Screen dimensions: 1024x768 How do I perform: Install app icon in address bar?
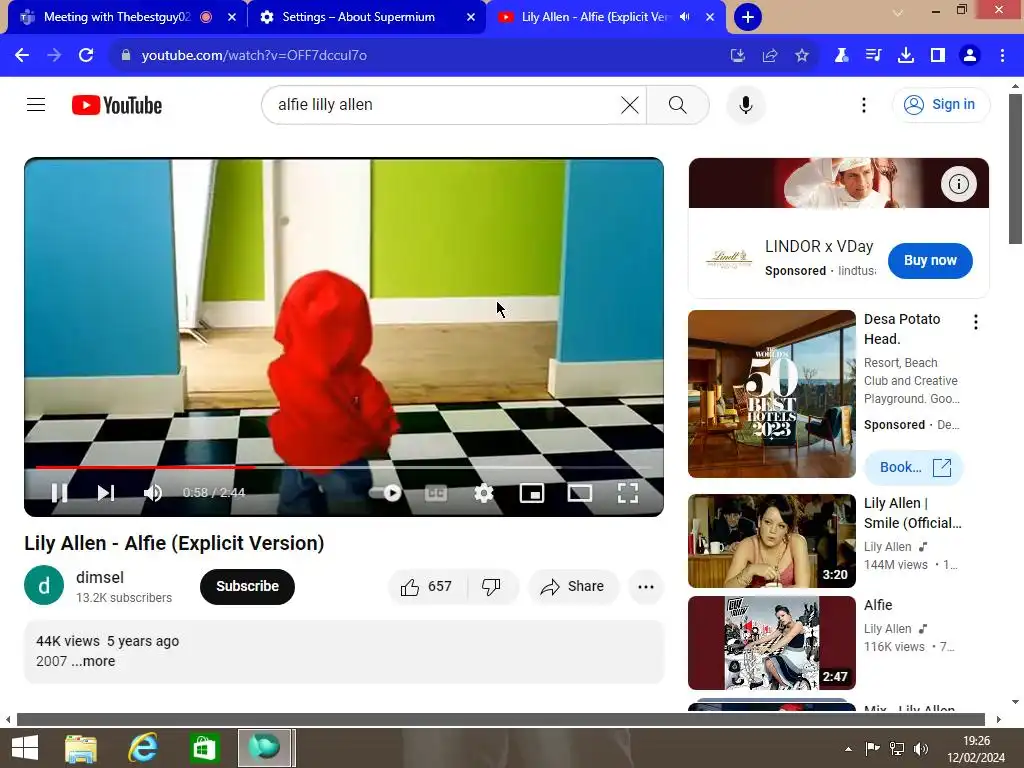(737, 55)
